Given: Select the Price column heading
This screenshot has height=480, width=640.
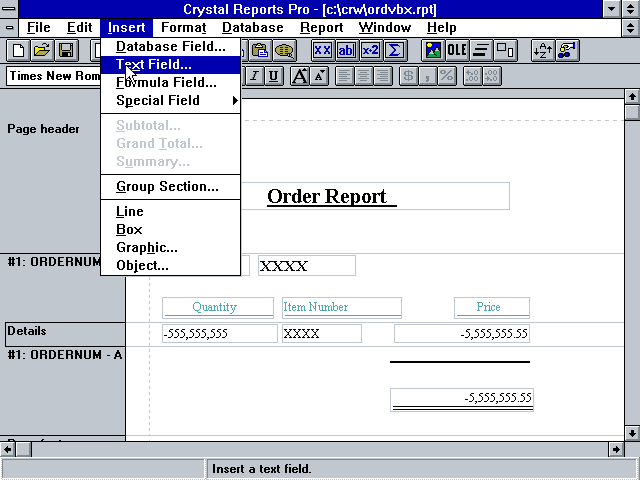Looking at the screenshot, I should point(492,308).
